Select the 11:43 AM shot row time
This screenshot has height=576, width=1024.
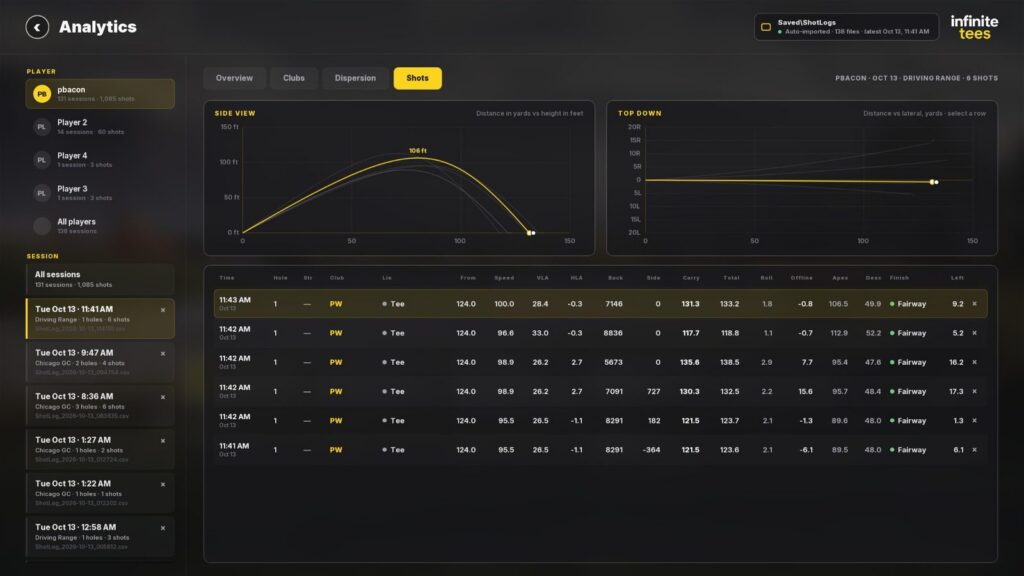pyautogui.click(x=234, y=300)
